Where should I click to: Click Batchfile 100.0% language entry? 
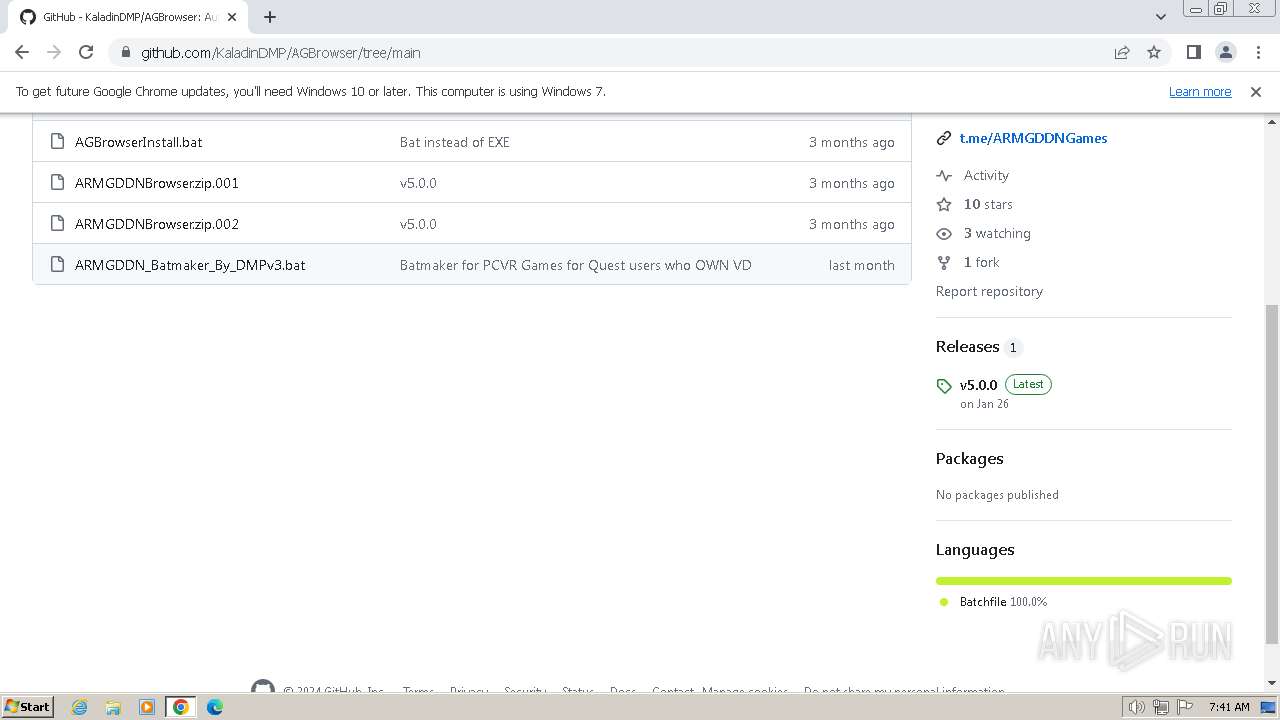[1003, 602]
